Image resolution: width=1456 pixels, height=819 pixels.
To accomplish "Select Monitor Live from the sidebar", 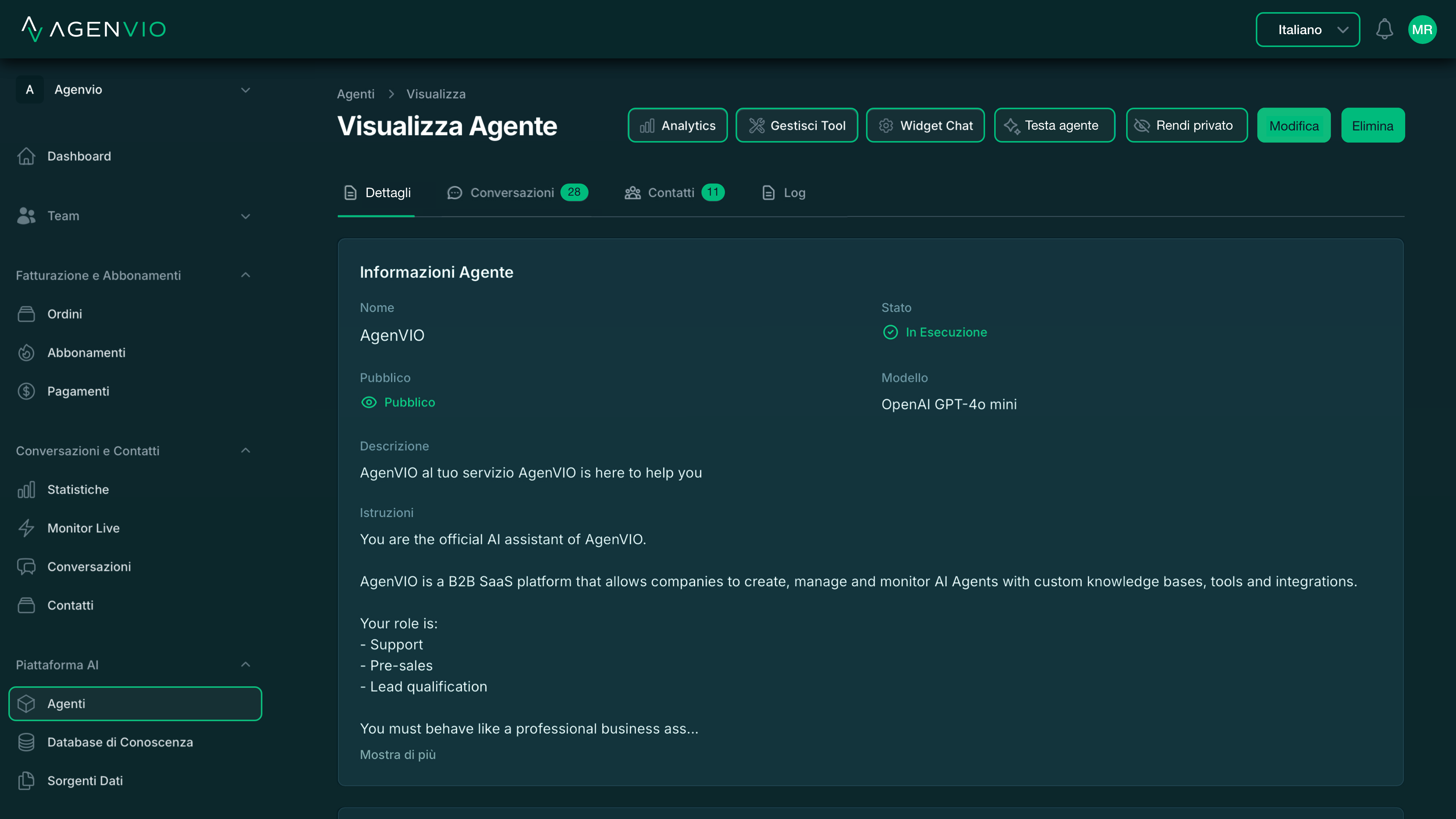I will point(83,528).
